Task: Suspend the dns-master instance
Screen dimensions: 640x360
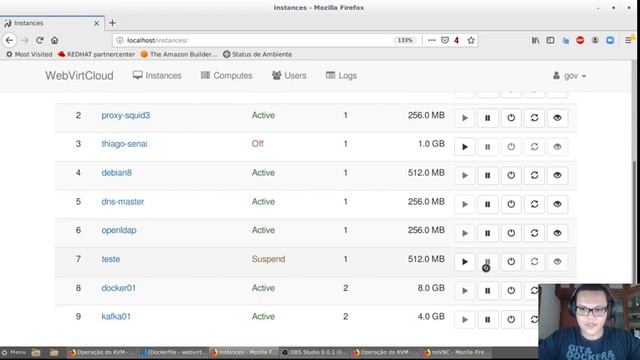Action: (x=487, y=204)
